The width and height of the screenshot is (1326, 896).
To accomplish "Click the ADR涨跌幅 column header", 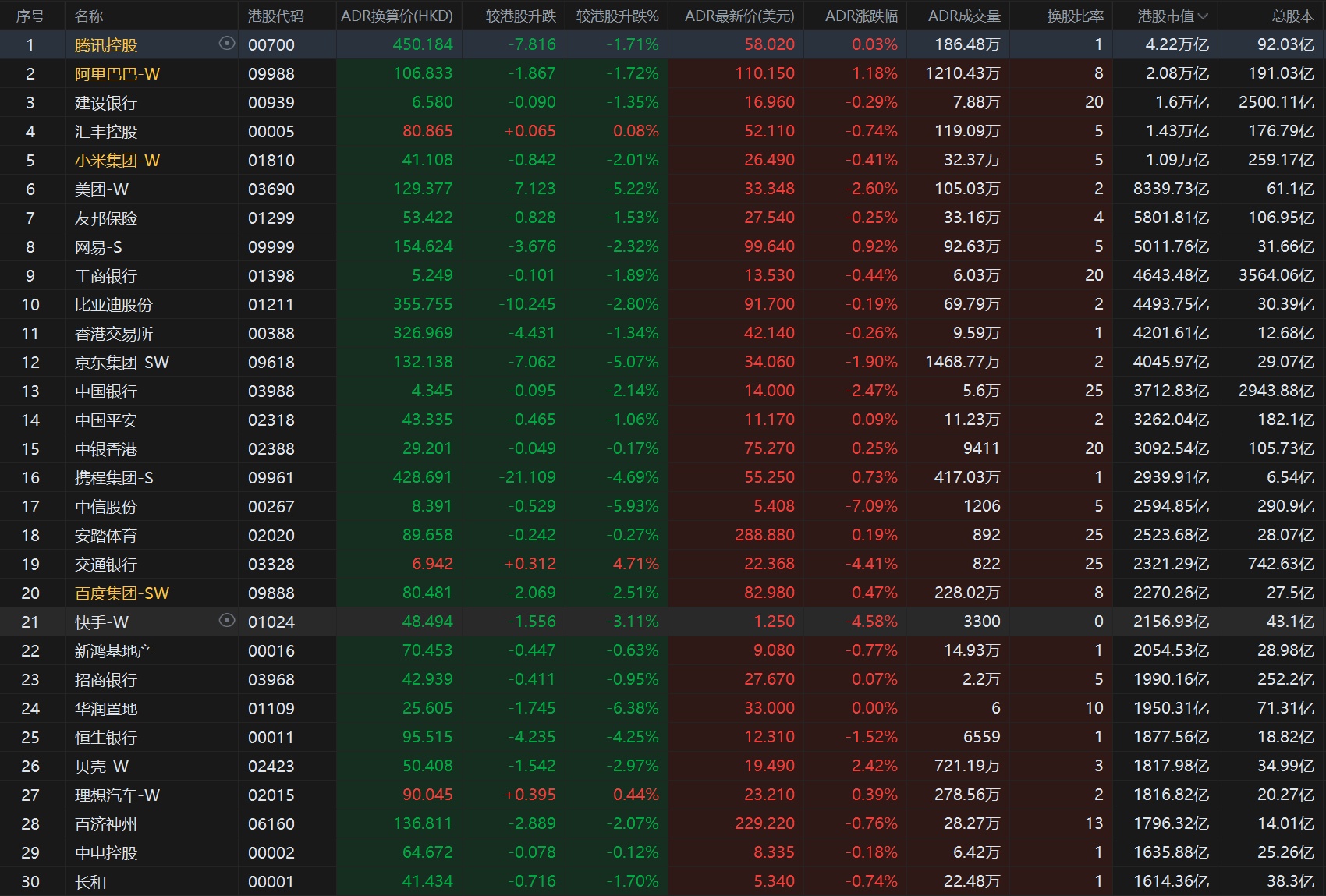I will point(861,16).
